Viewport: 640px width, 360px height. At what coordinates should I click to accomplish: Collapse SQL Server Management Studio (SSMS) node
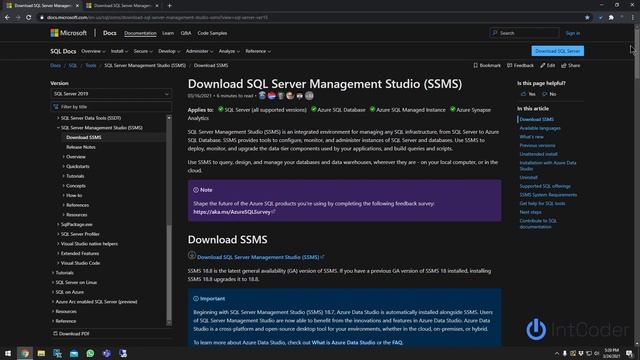point(58,128)
